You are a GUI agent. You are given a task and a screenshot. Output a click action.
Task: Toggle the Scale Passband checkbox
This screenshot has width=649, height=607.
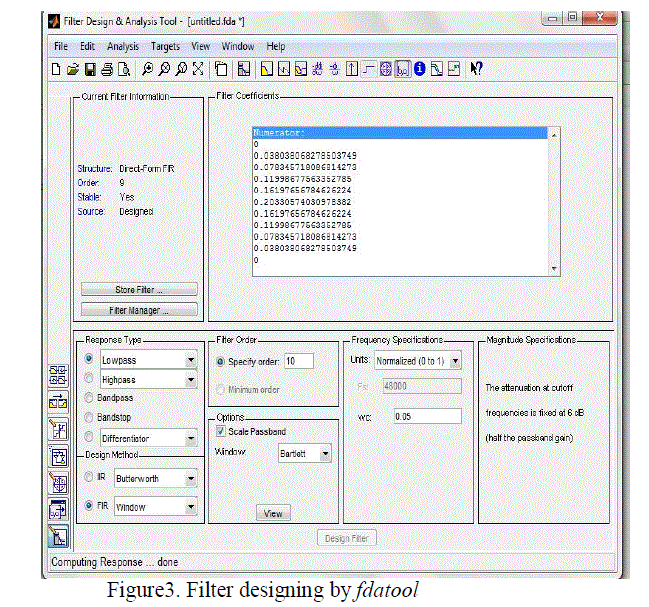tap(221, 431)
